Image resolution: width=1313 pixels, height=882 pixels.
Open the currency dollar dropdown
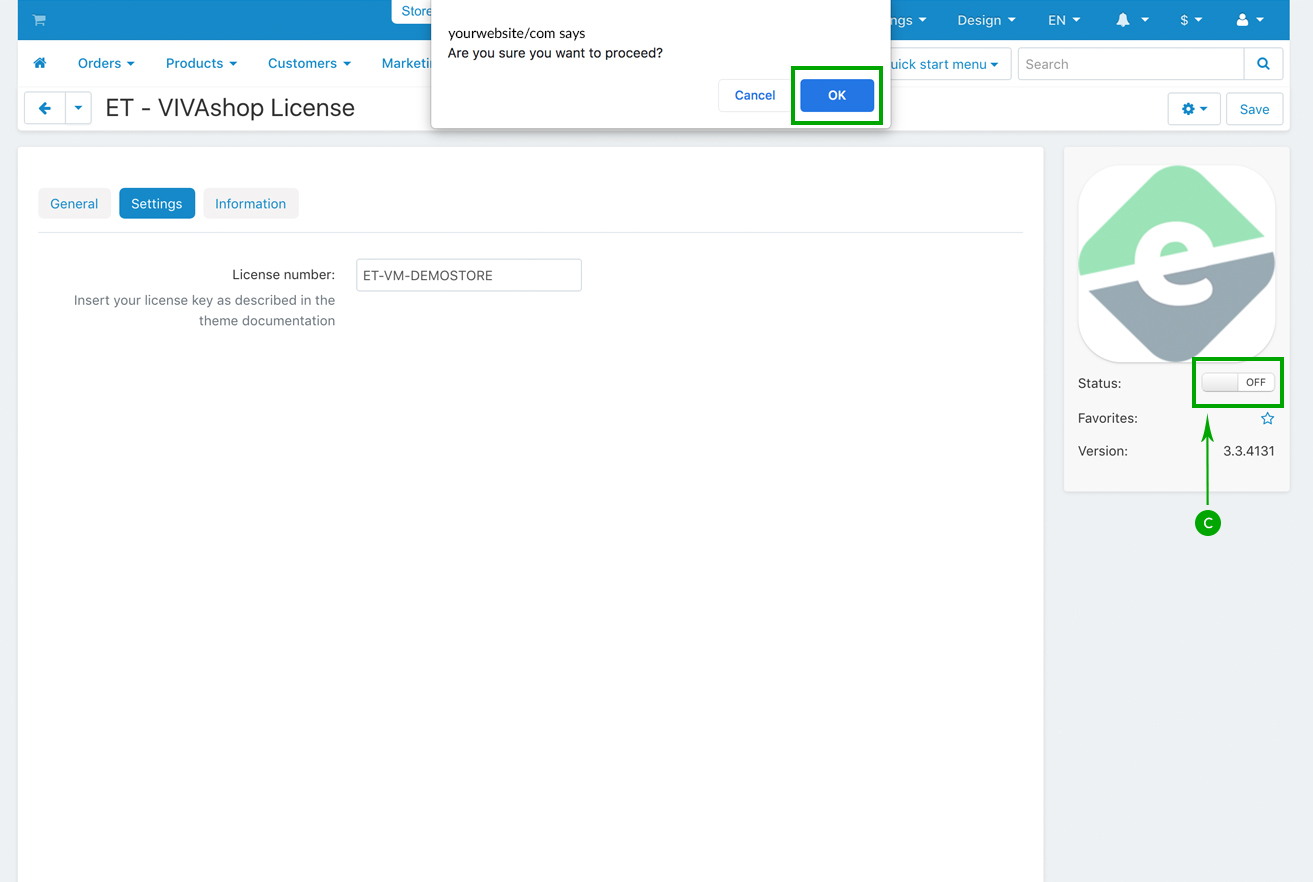click(1191, 20)
